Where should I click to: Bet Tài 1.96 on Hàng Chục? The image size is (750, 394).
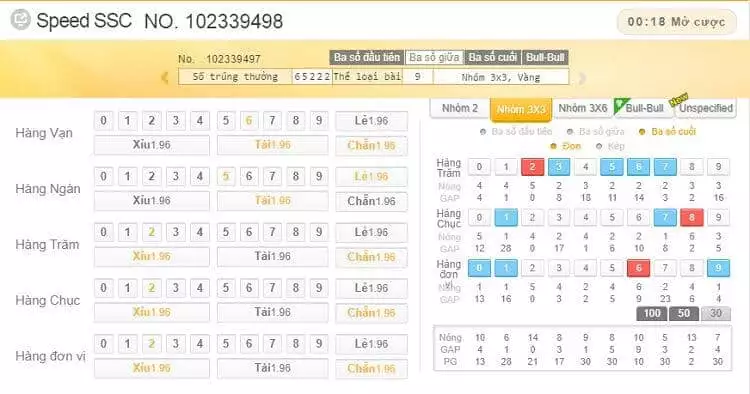click(x=273, y=312)
